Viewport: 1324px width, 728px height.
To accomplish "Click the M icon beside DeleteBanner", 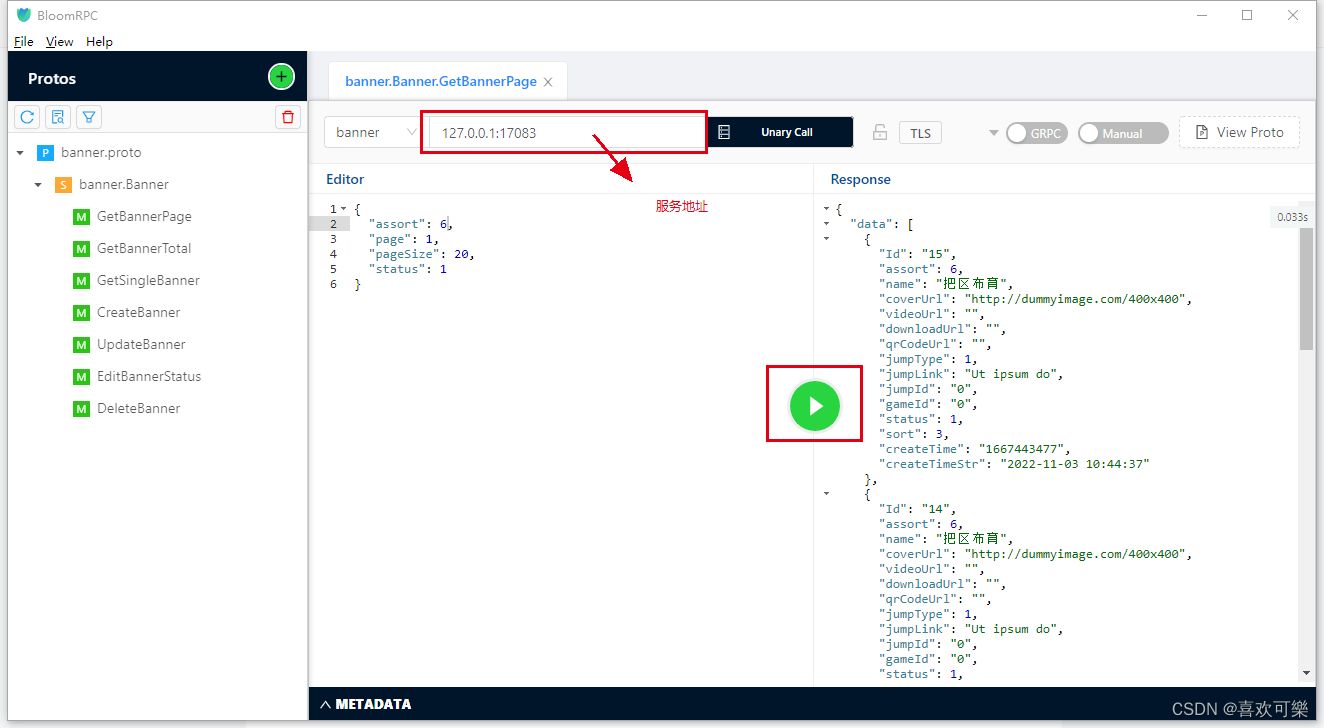I will coord(81,409).
